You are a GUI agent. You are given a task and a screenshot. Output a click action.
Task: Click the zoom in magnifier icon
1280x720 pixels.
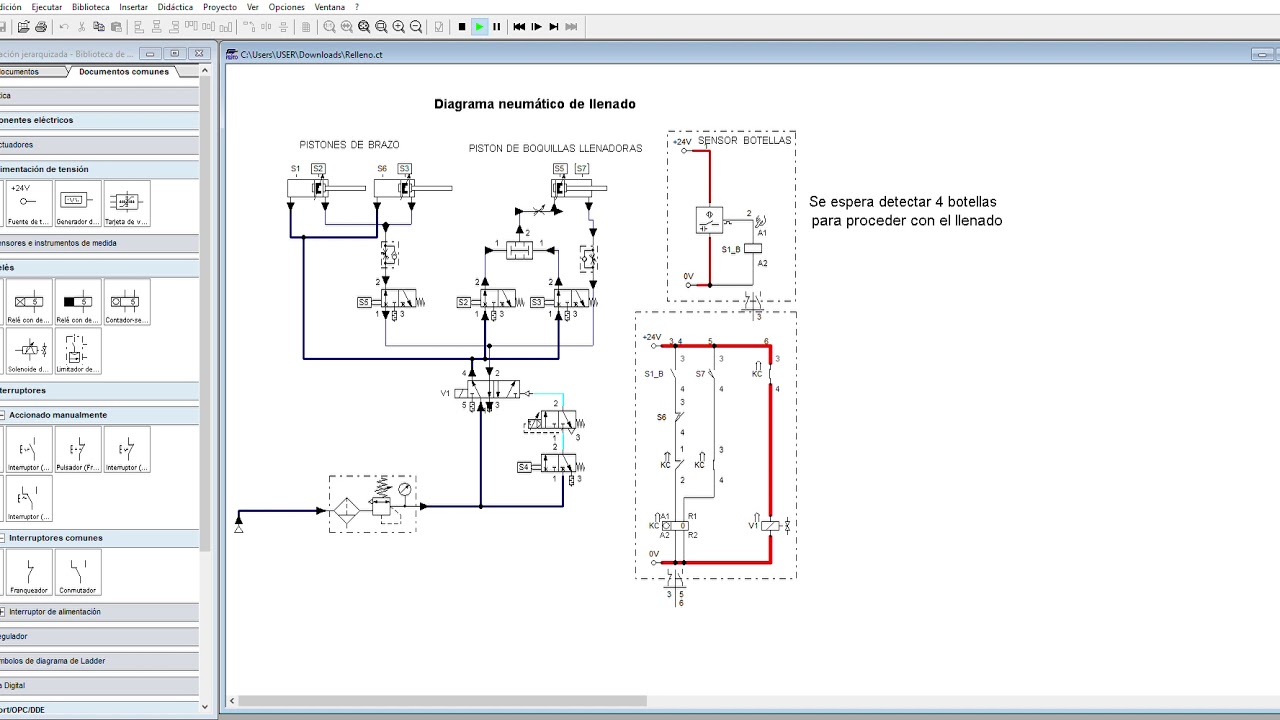[398, 27]
